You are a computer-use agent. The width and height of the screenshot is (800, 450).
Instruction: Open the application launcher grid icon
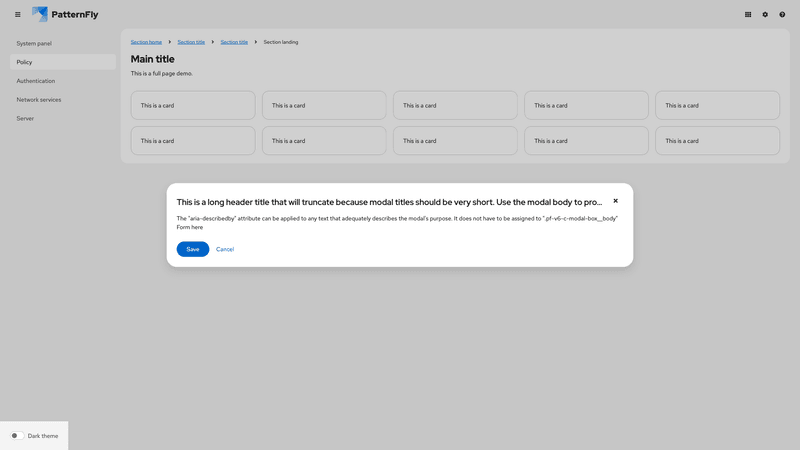(x=748, y=15)
